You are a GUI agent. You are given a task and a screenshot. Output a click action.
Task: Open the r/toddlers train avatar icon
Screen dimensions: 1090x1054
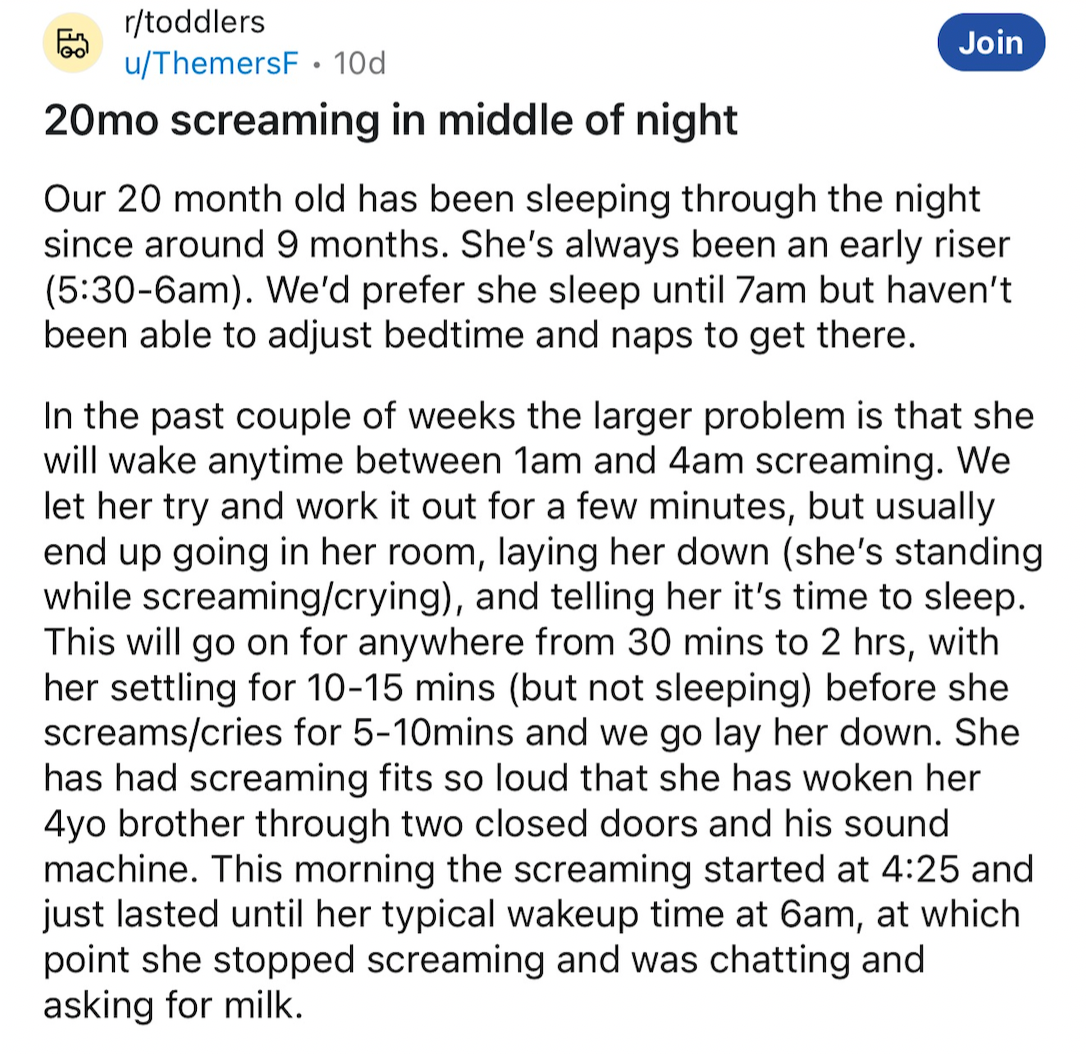[73, 42]
